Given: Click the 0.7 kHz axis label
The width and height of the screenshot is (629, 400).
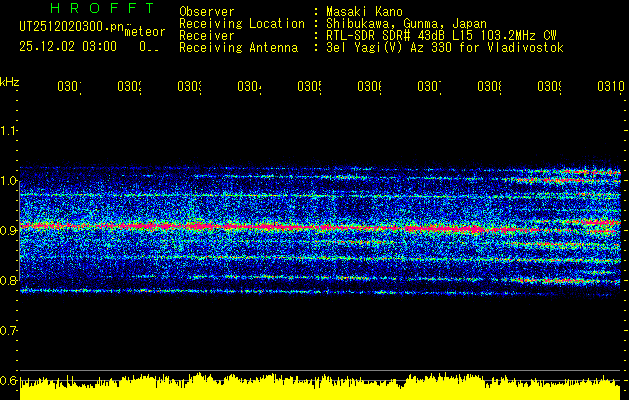Looking at the screenshot, I should click(x=8, y=330).
